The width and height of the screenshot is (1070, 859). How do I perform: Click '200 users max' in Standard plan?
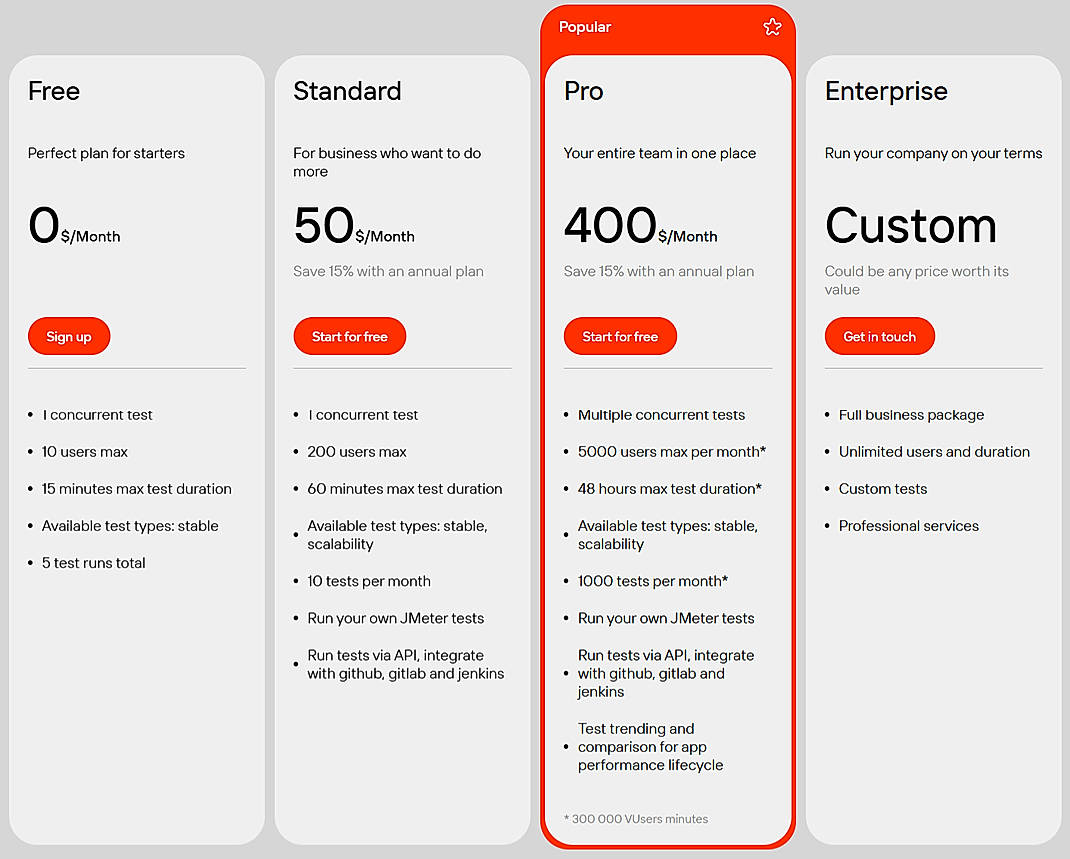[357, 452]
